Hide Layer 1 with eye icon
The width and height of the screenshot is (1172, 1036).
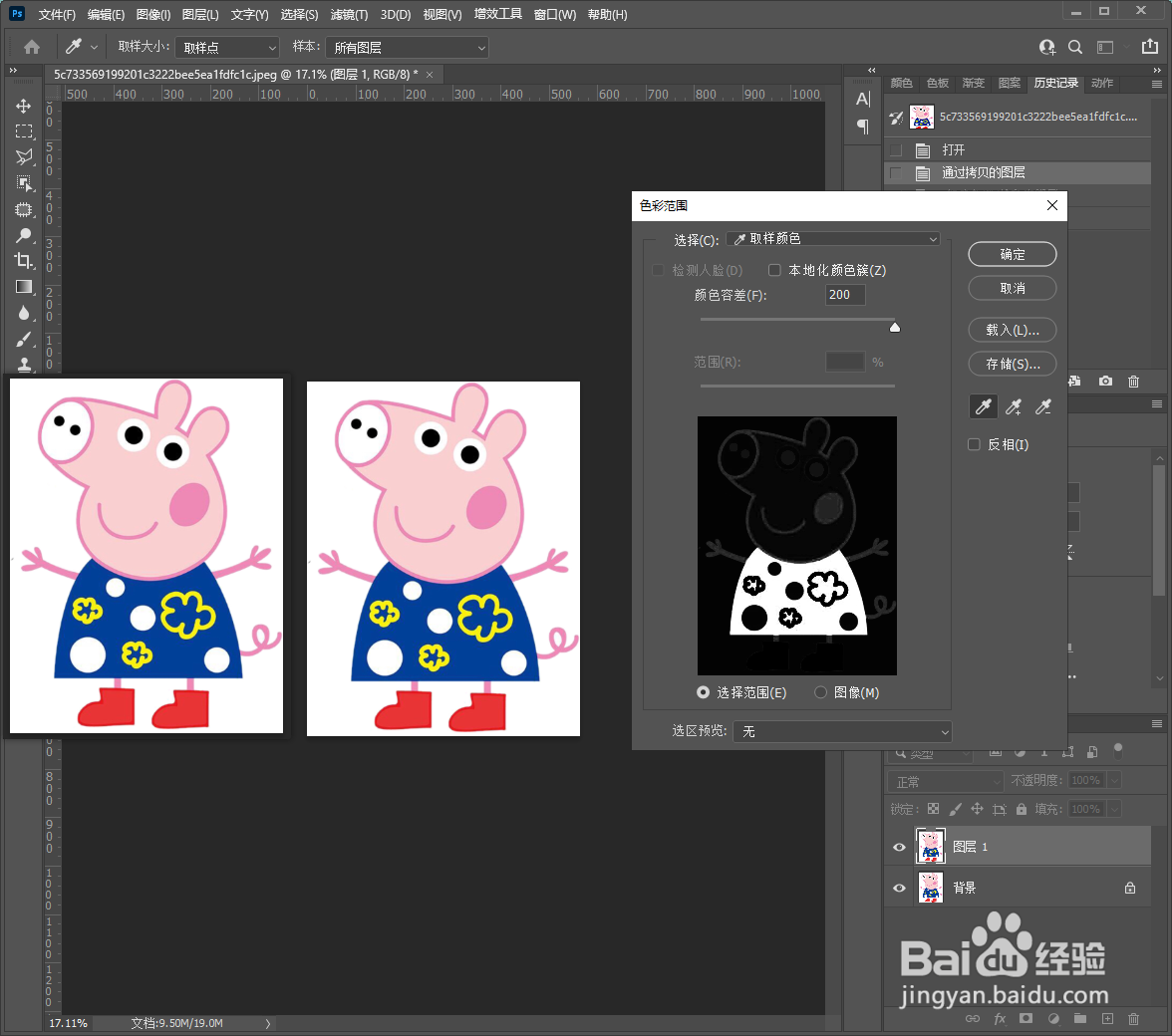tap(899, 847)
